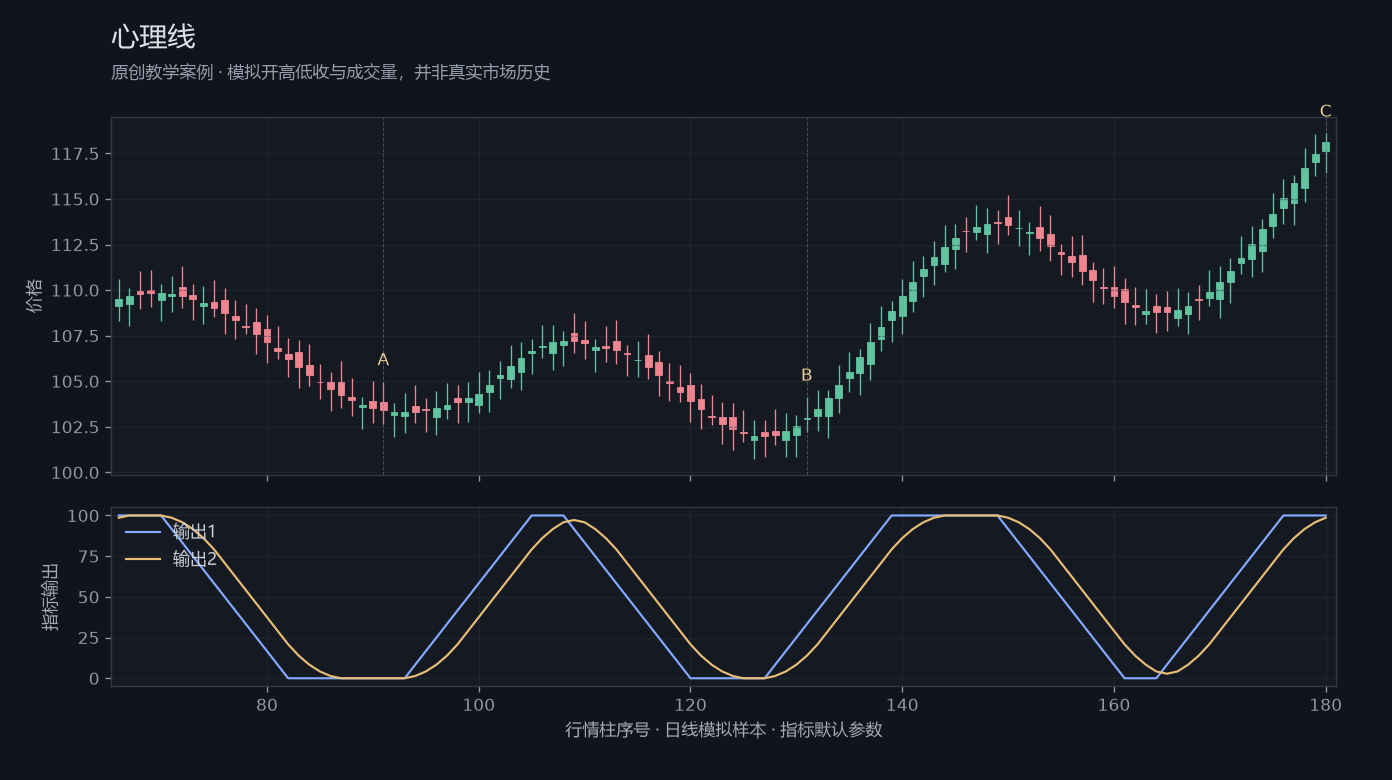Click the 100.0 price tick label
This screenshot has height=780, width=1392.
coord(75,473)
